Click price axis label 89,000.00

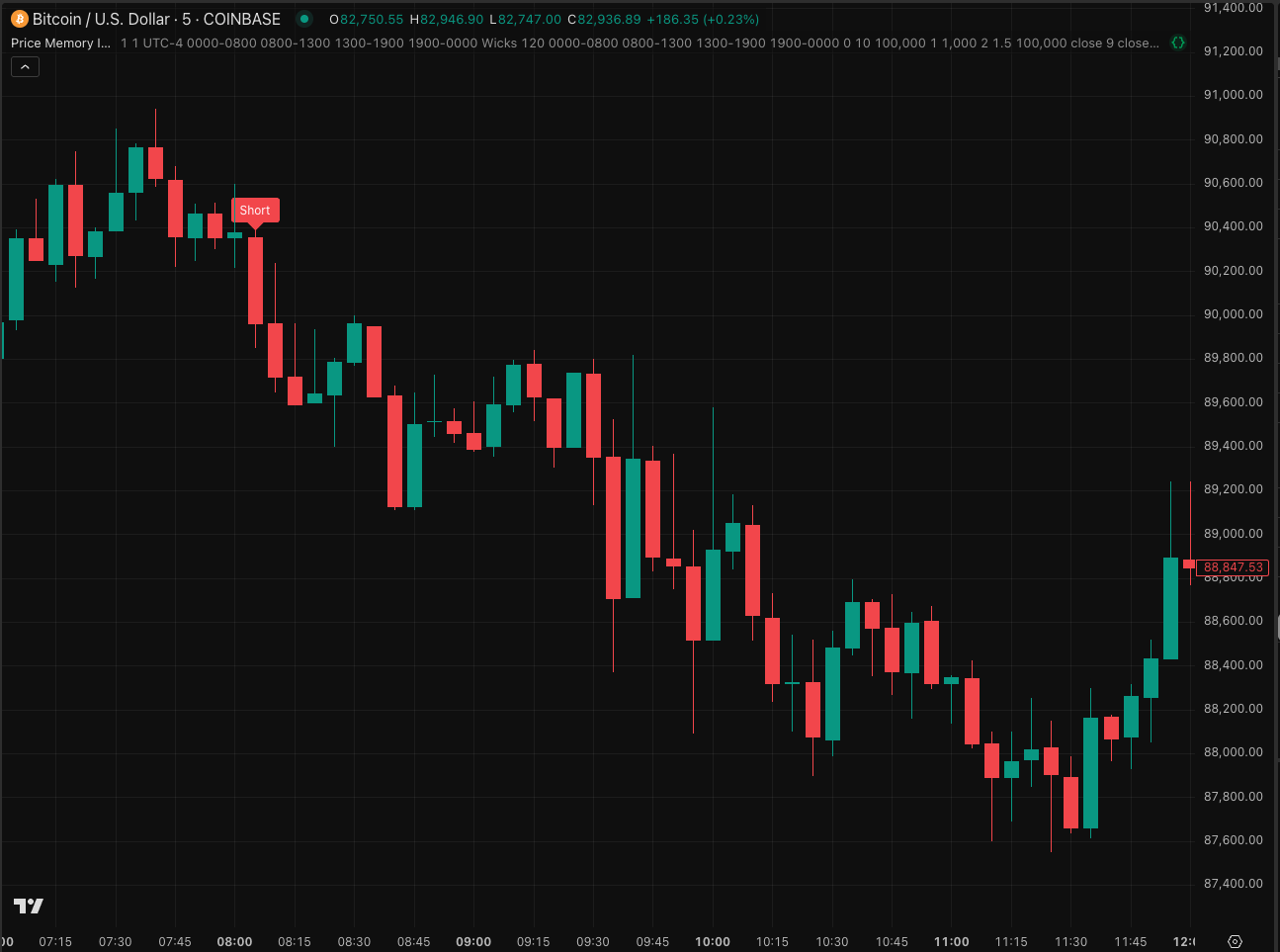pos(1233,534)
